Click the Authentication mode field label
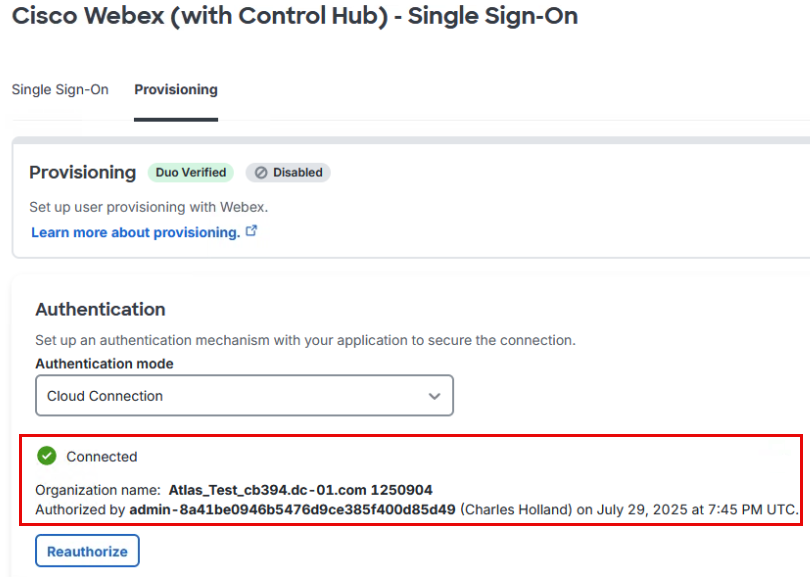 click(104, 364)
